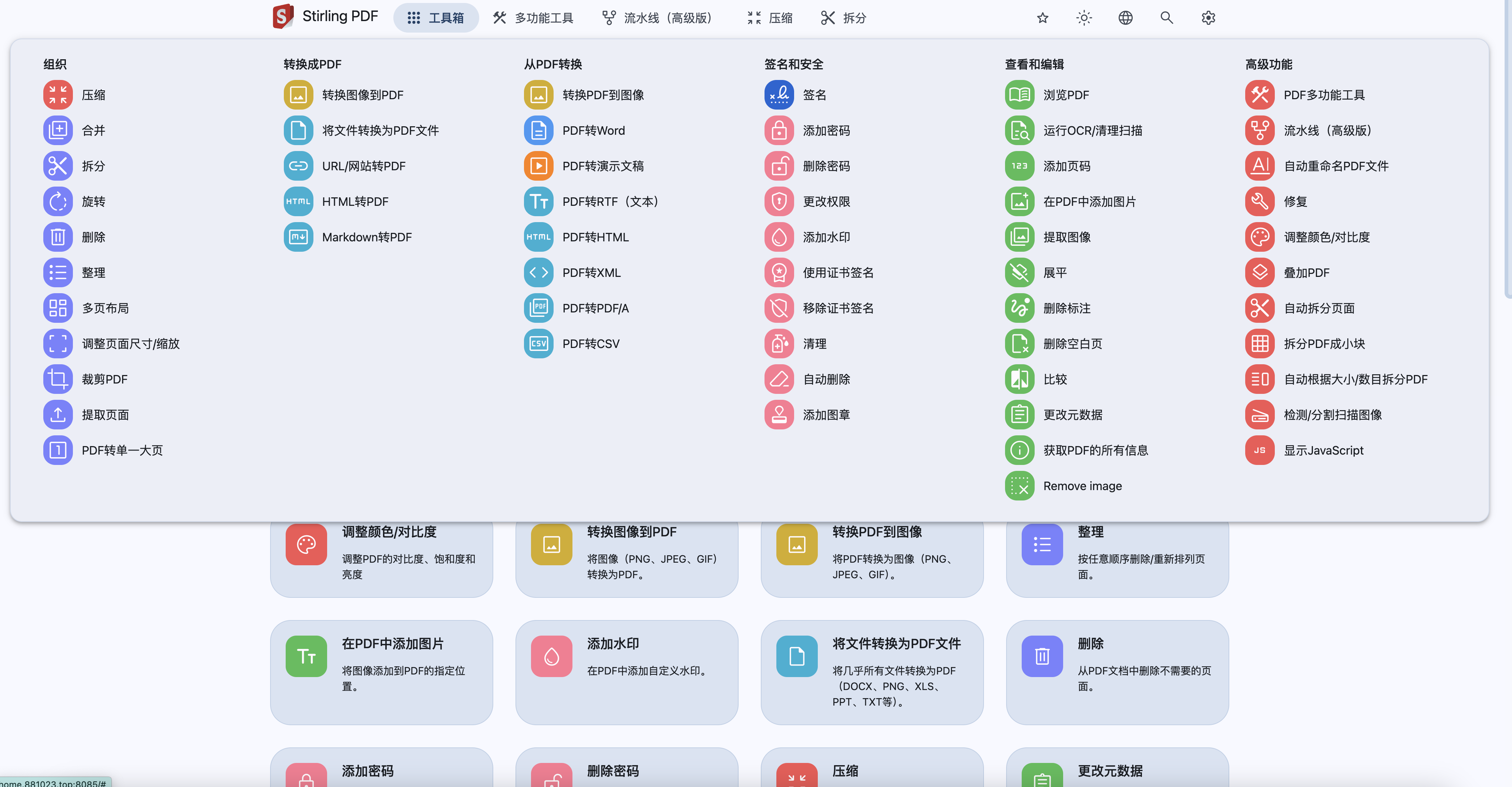Open the Detect/split scanned images (检测/分割扫描图像) icon
This screenshot has height=787, width=1512.
(1260, 415)
